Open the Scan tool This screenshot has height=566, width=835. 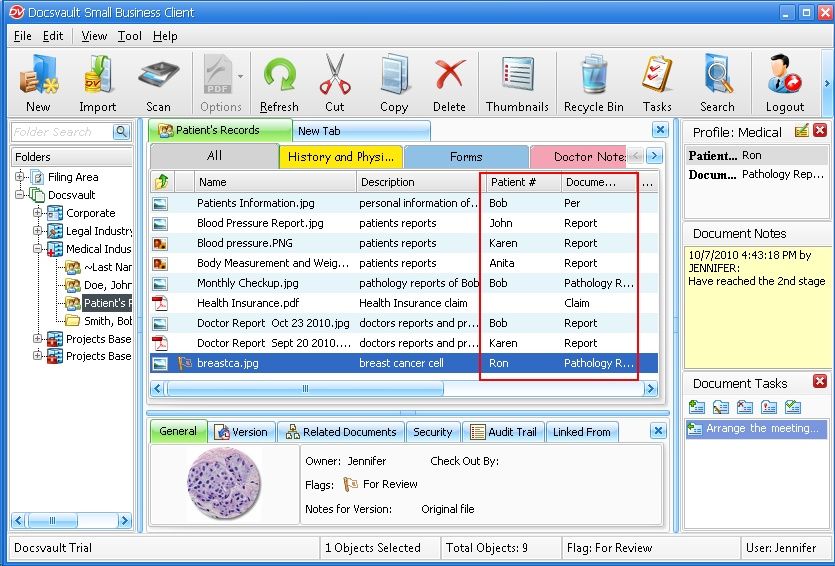pyautogui.click(x=158, y=84)
